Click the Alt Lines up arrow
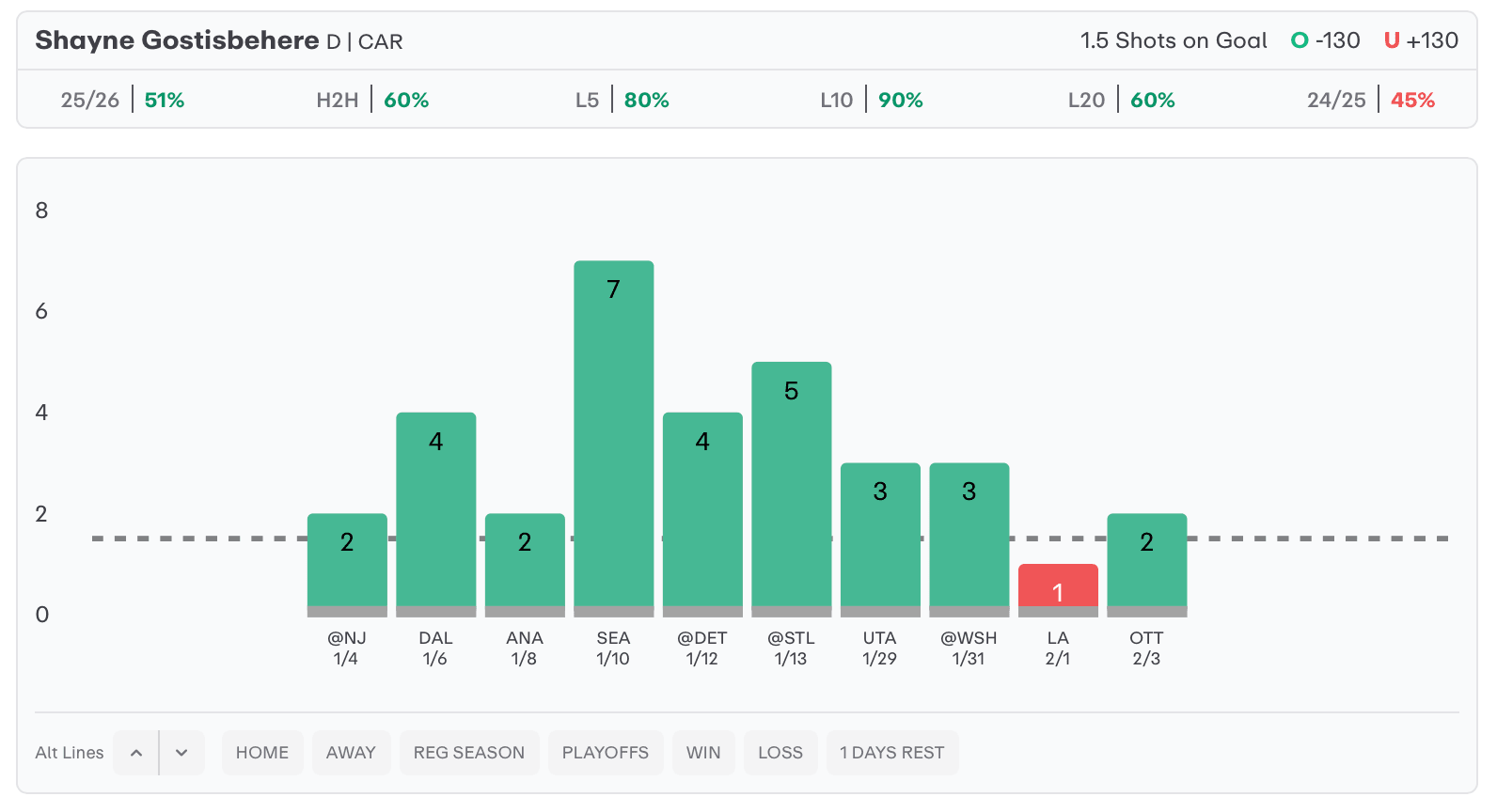 click(136, 753)
